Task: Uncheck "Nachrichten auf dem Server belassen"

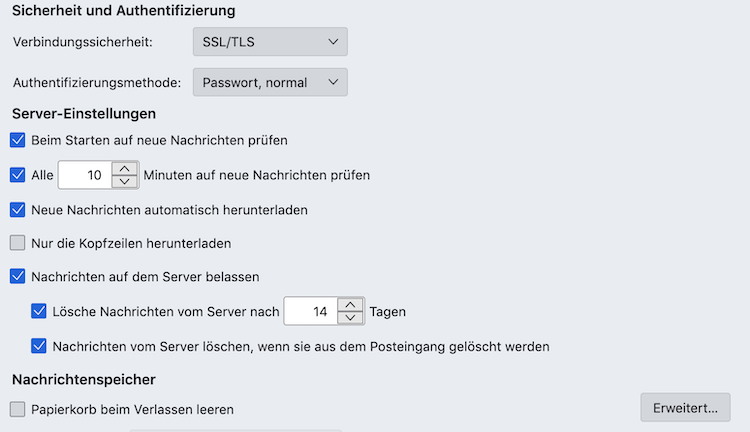Action: pyautogui.click(x=17, y=276)
